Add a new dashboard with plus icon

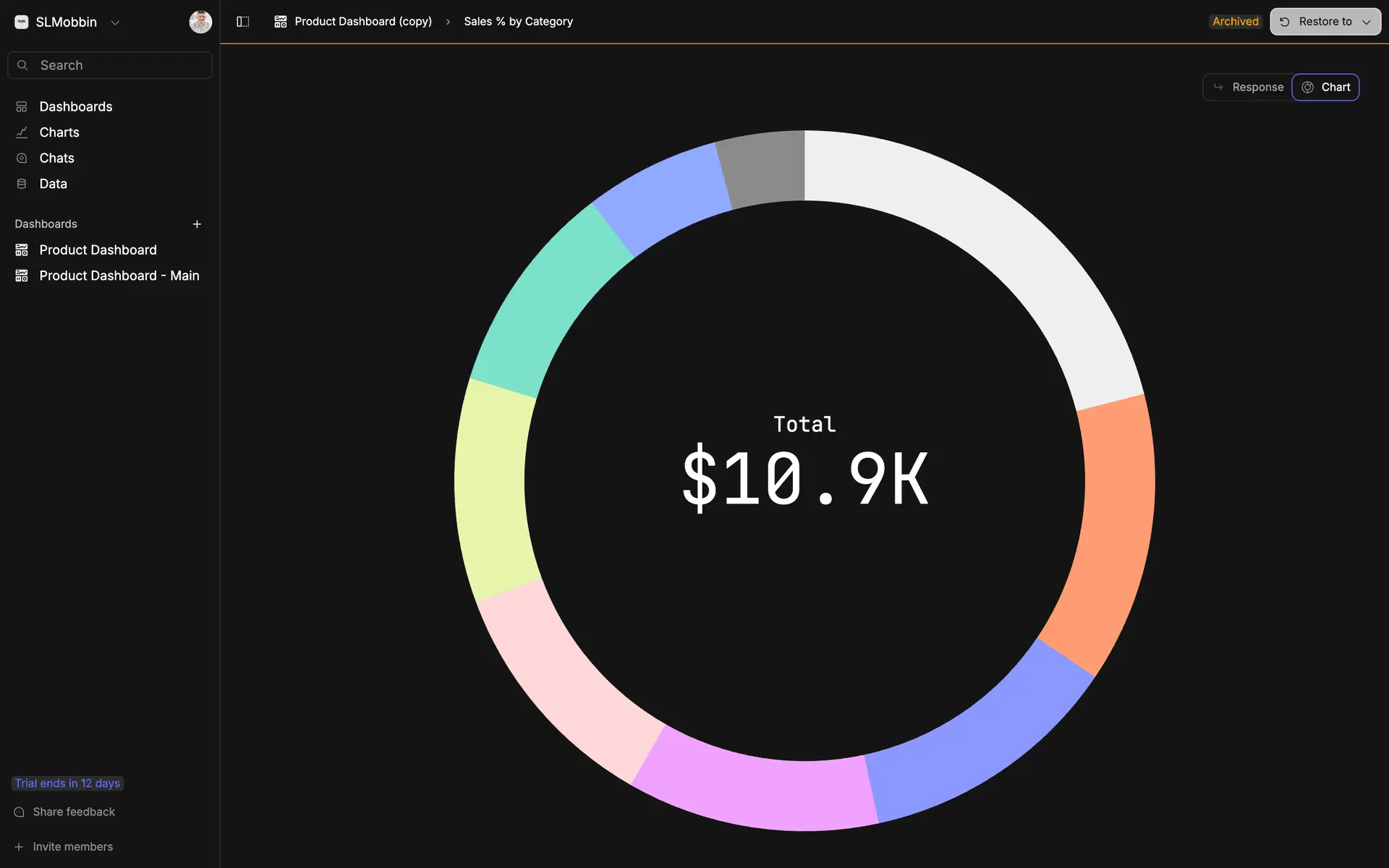[197, 224]
